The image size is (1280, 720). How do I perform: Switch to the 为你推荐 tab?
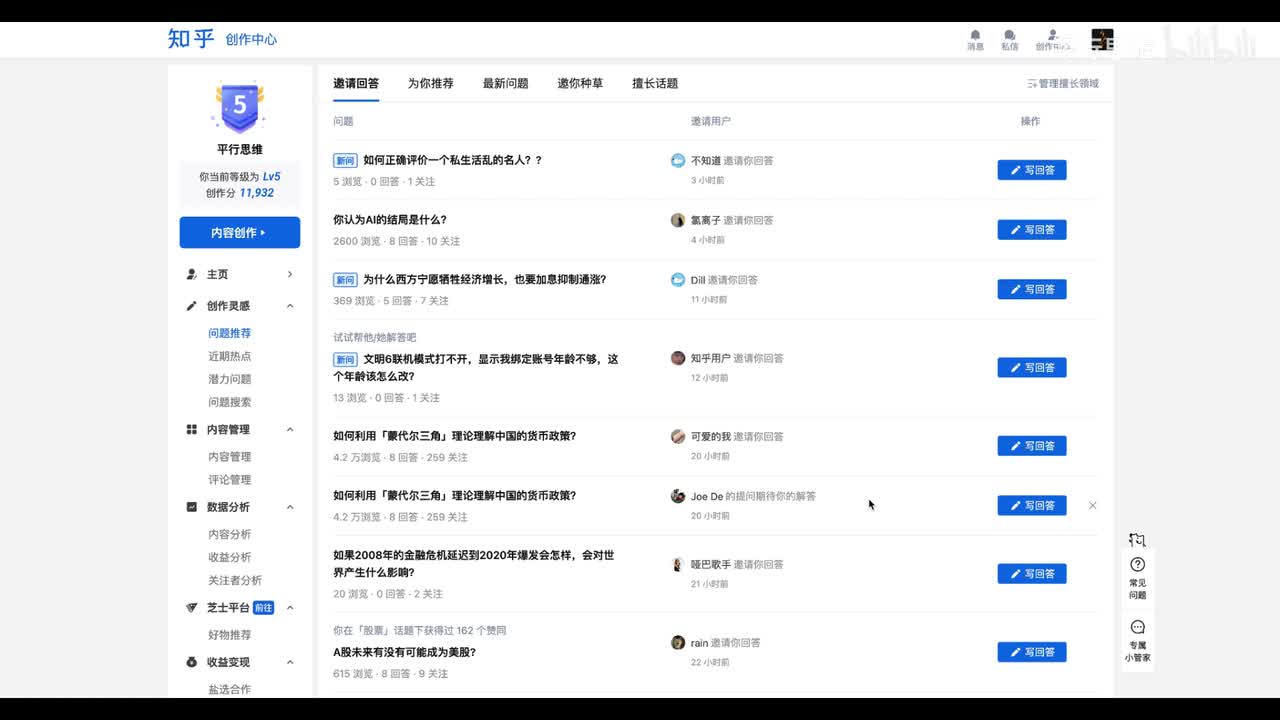coord(430,83)
